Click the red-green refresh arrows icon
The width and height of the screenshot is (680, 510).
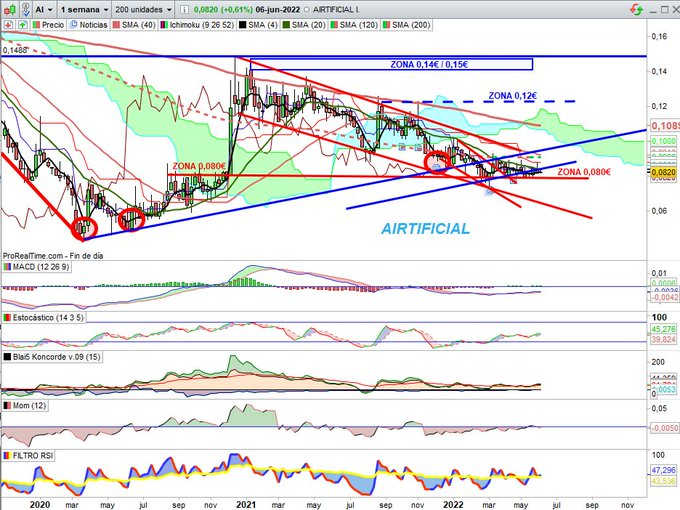pyautogui.click(x=636, y=9)
